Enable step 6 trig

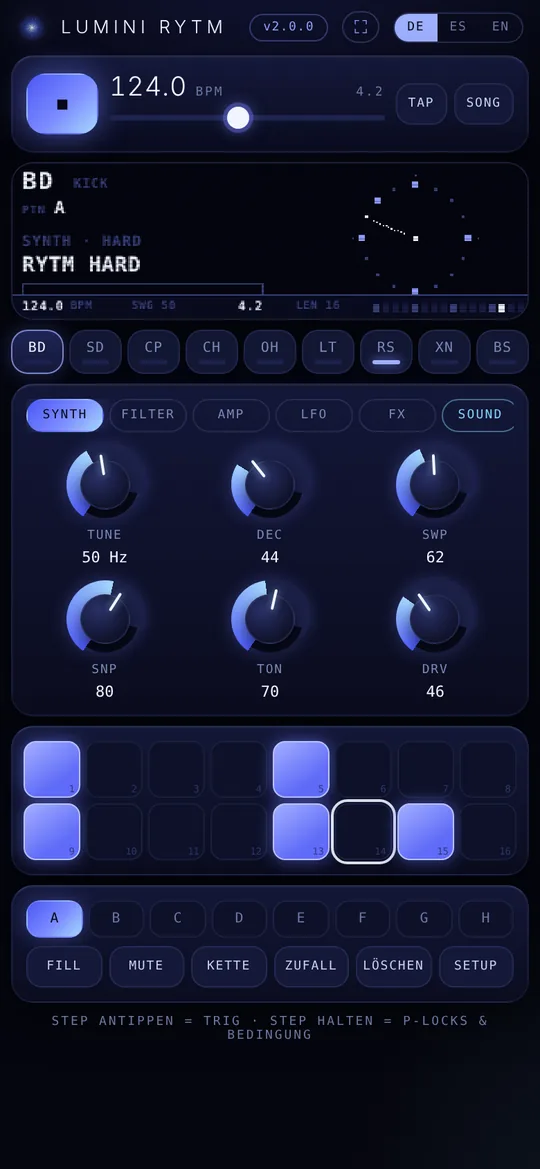363,769
